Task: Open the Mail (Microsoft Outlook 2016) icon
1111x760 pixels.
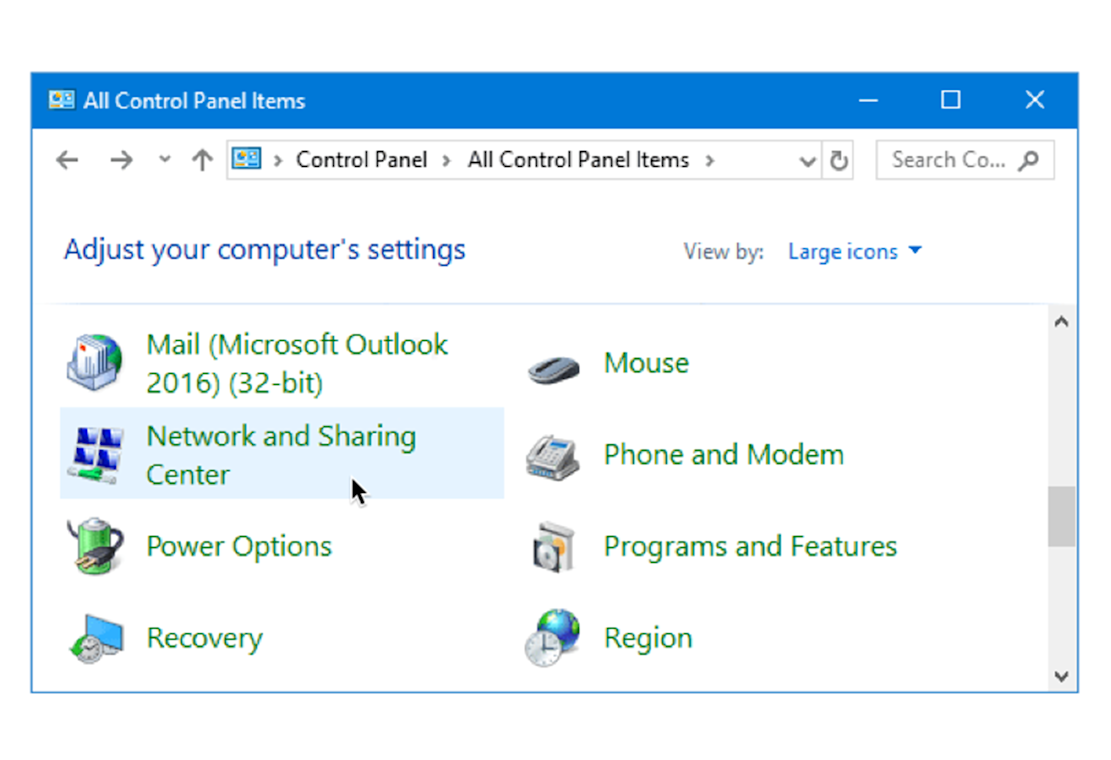Action: tap(95, 363)
